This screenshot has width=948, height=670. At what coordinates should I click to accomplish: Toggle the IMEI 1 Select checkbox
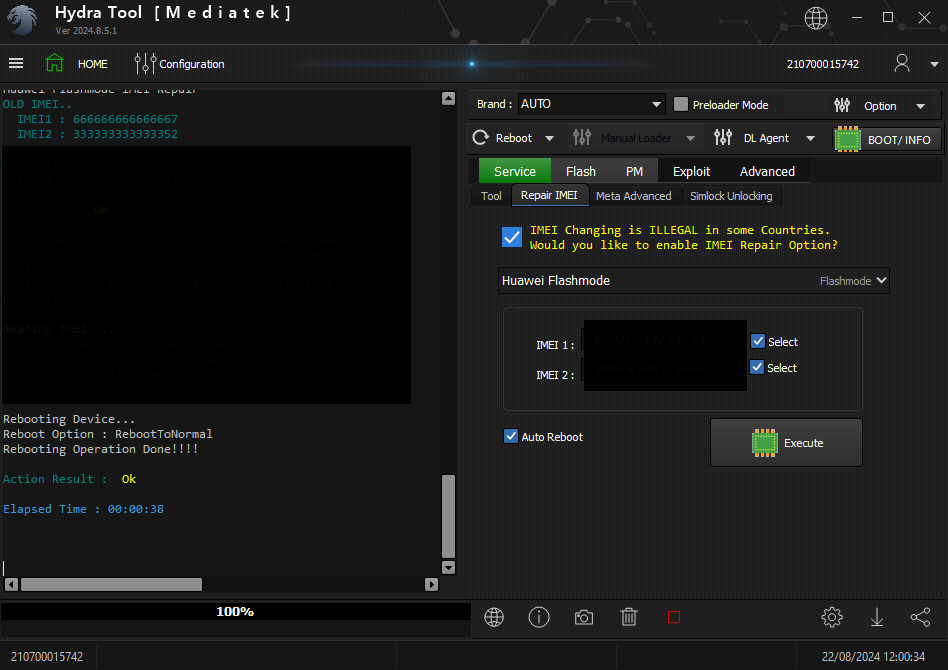pos(758,341)
